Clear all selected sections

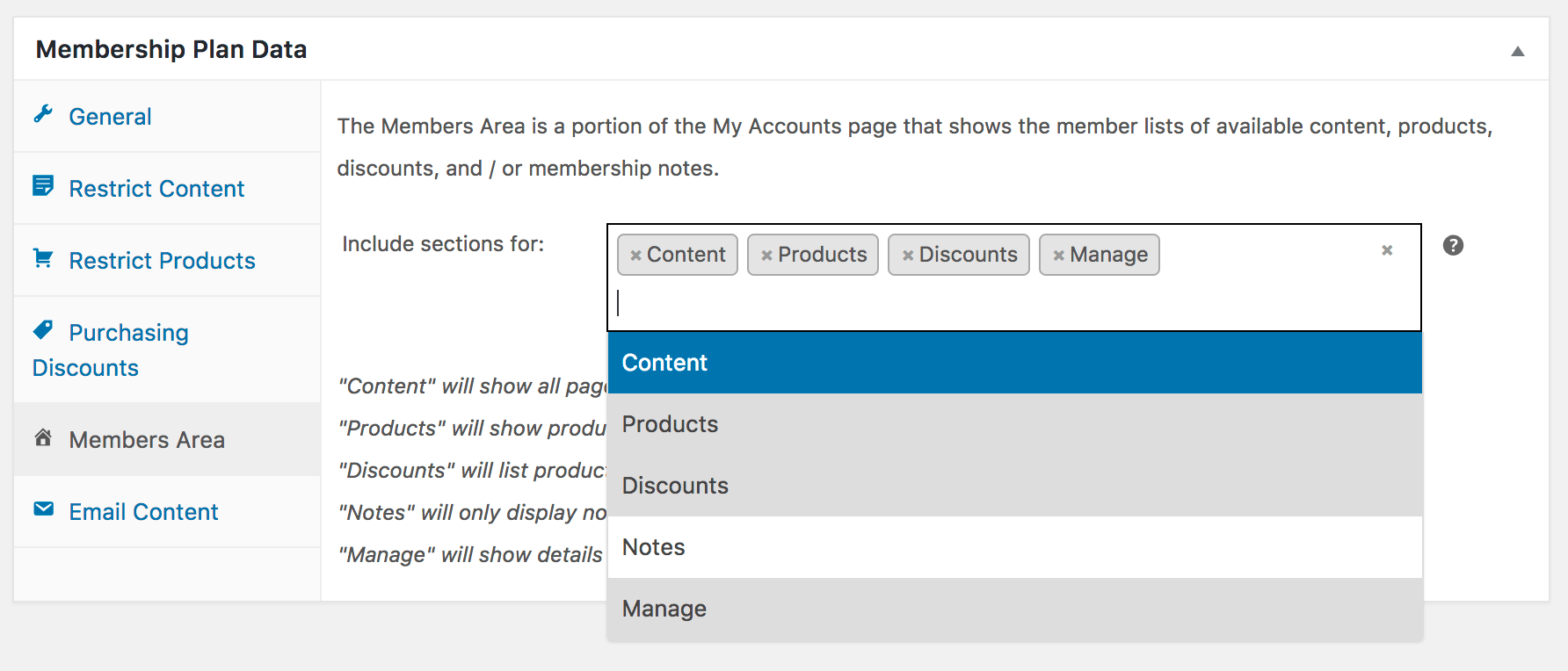coord(1387,250)
